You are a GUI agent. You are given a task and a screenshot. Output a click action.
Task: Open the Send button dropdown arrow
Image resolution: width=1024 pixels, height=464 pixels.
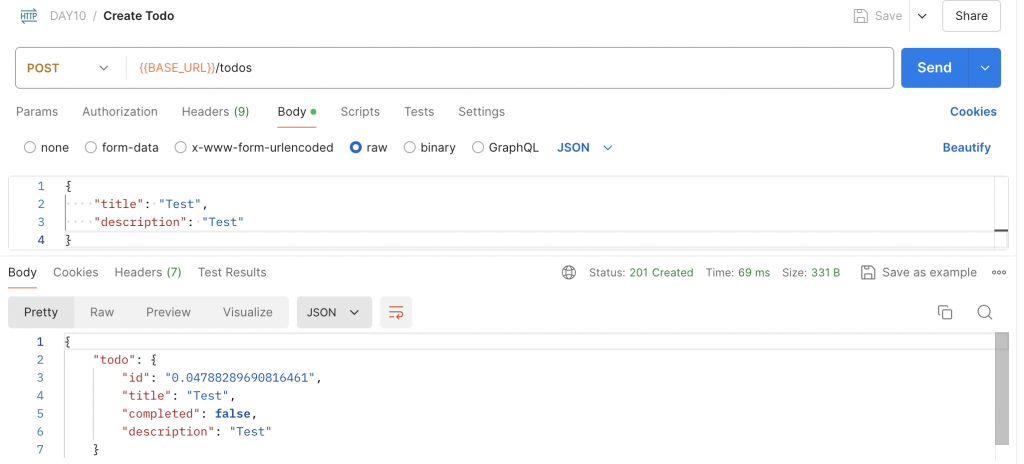[x=985, y=68]
